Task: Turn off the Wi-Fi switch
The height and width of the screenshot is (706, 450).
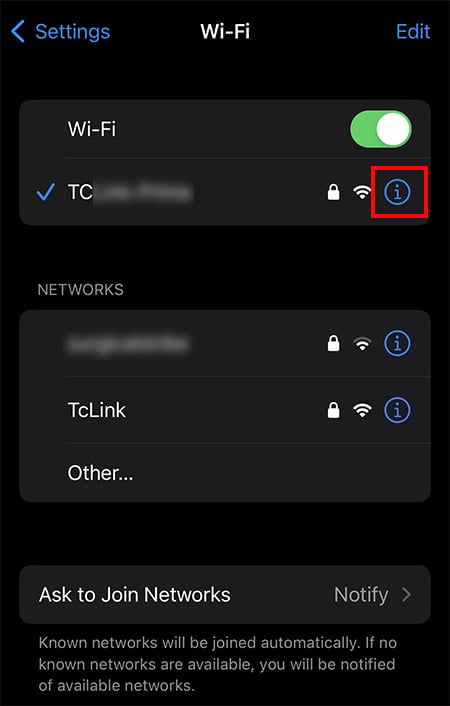Action: point(381,129)
